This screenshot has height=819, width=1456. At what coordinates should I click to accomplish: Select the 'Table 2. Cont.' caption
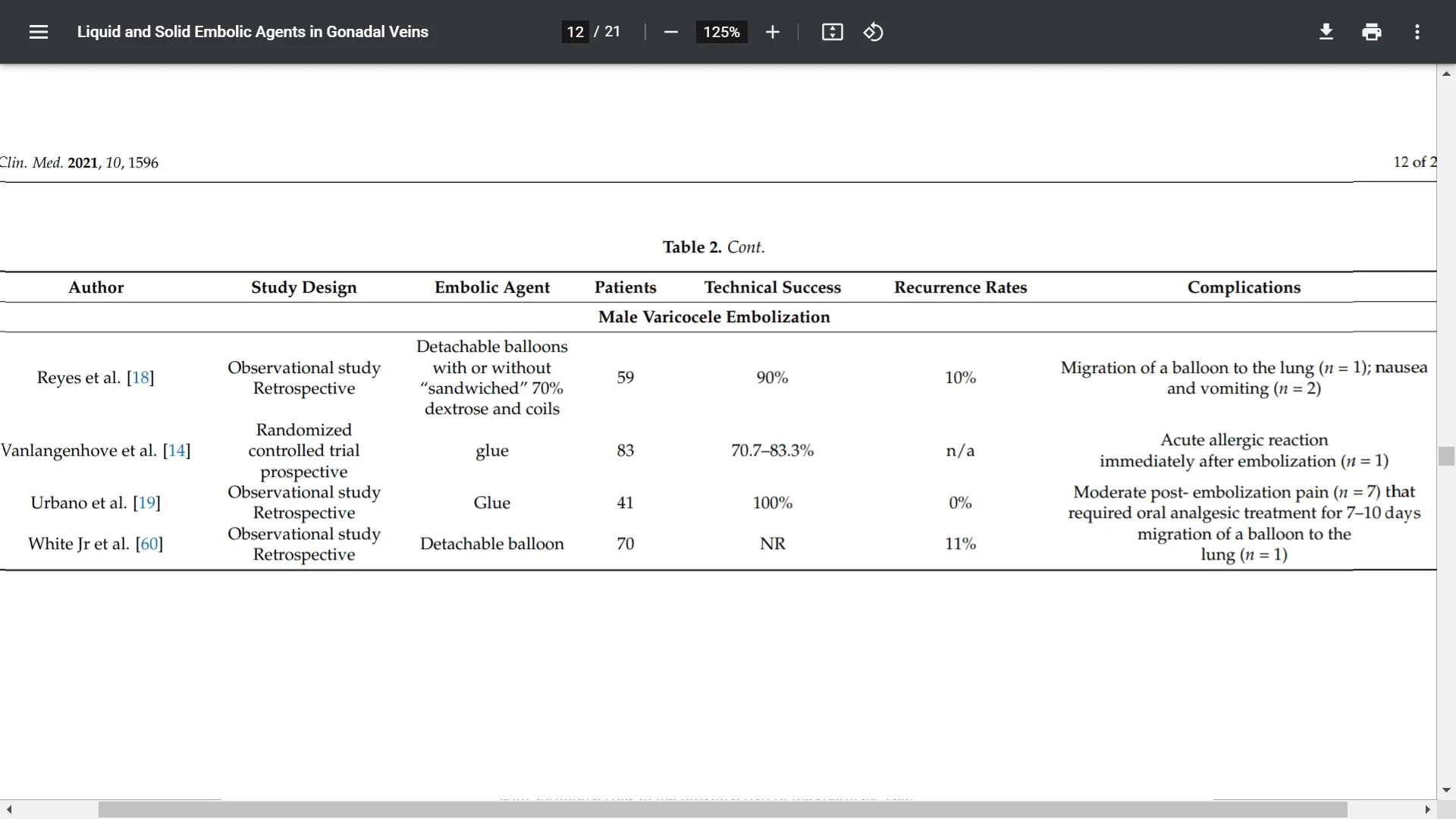[x=714, y=247]
